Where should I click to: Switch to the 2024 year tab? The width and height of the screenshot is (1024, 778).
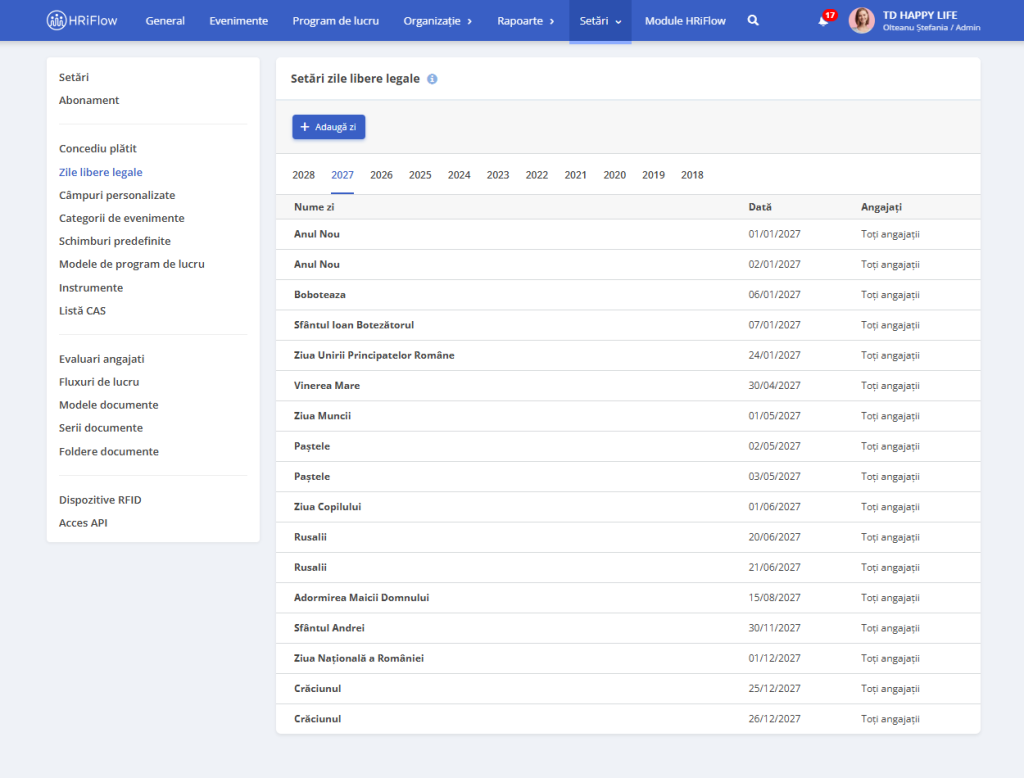point(459,175)
